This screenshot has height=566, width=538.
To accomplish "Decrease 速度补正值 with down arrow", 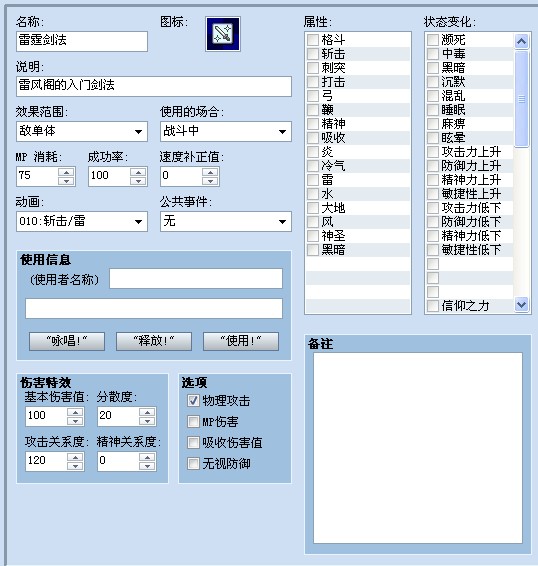I will click(x=210, y=181).
